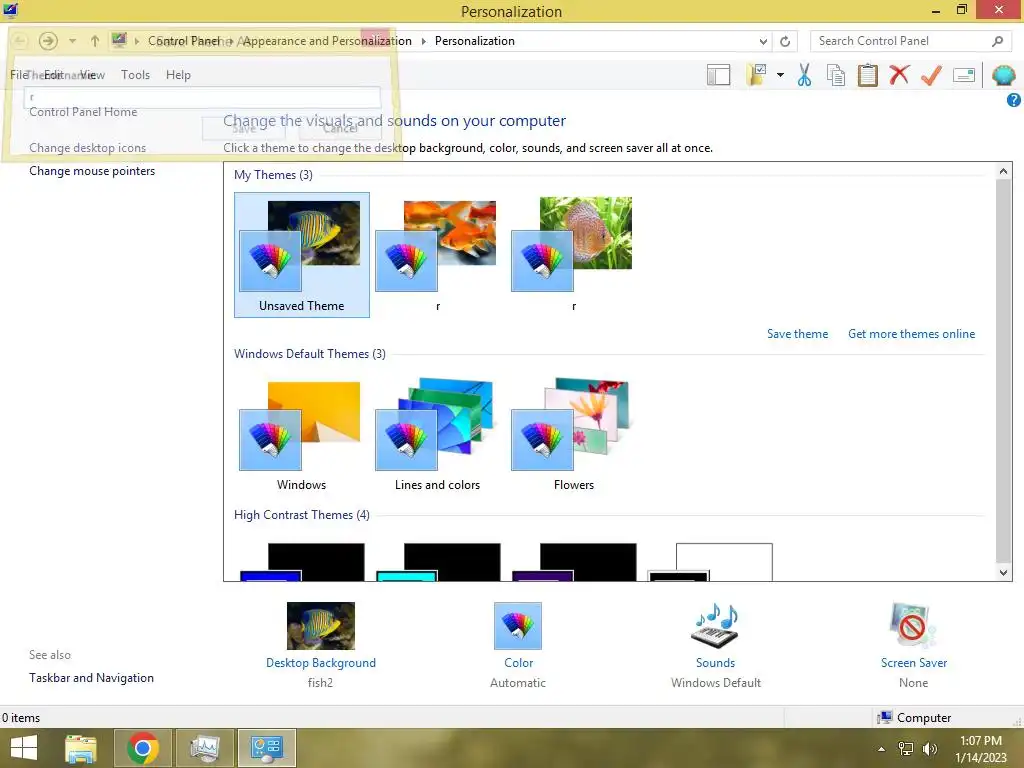Open the View menu

pyautogui.click(x=92, y=75)
